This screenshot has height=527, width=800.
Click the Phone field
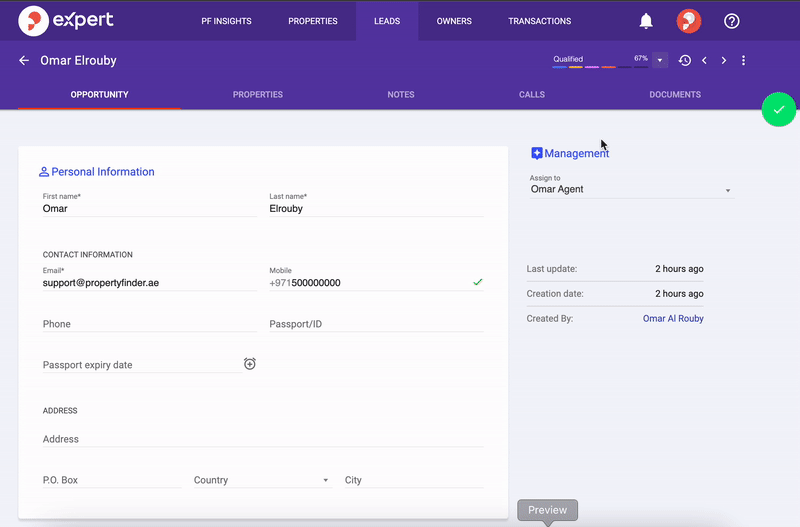point(149,324)
